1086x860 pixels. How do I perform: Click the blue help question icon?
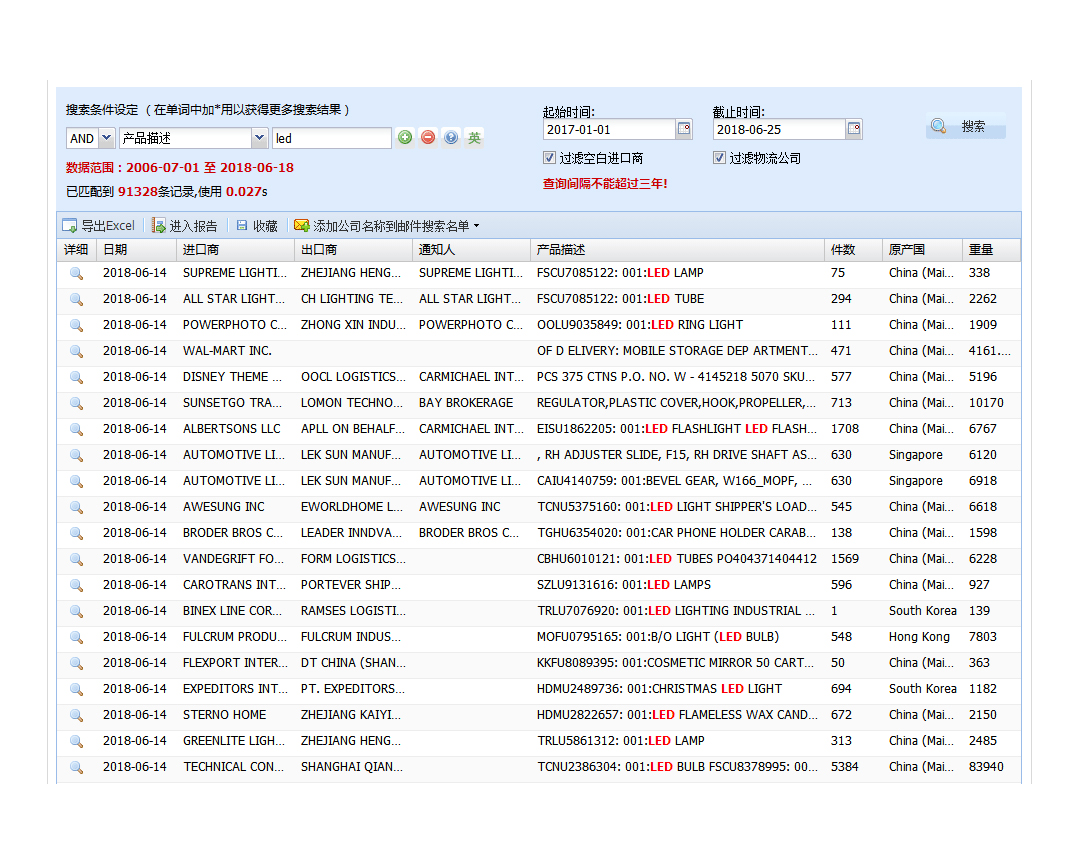[451, 137]
